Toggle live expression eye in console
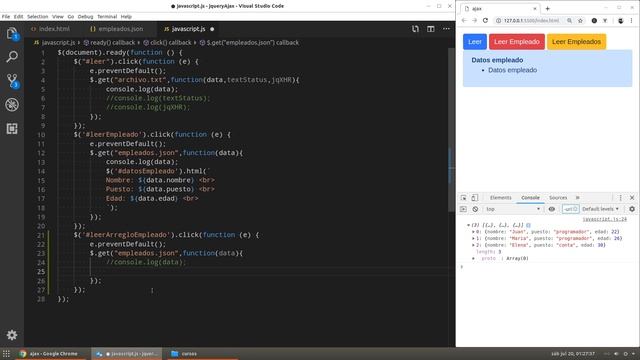Screen dimensions: 640x360 [551, 209]
